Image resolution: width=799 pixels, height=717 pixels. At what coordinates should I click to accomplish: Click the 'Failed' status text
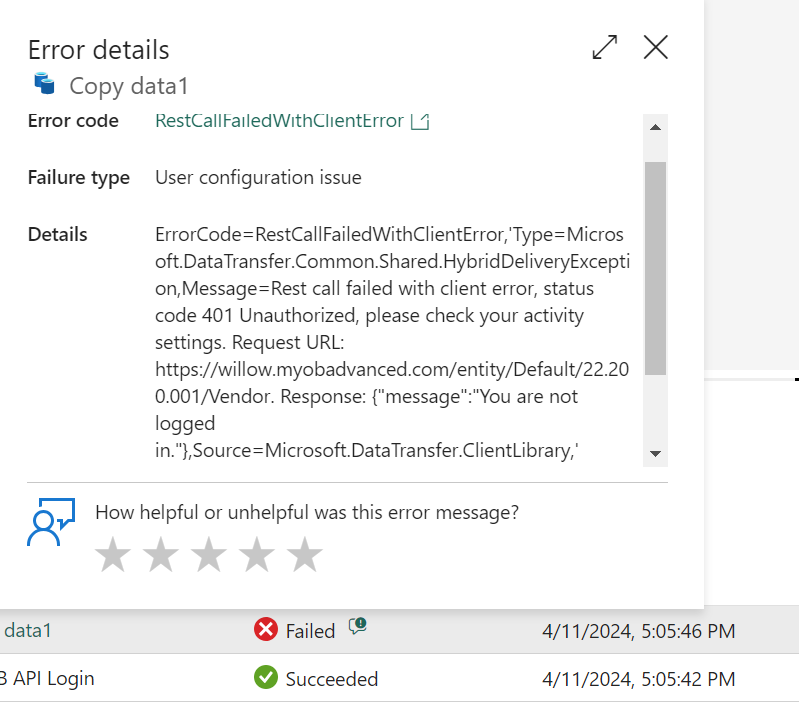310,631
